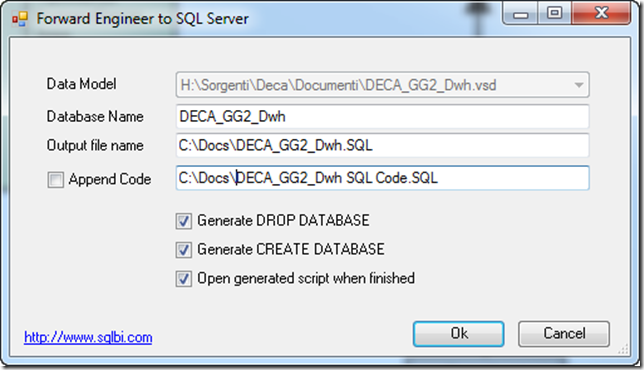Image resolution: width=644 pixels, height=370 pixels.
Task: Click the Cancel button
Action: (x=564, y=334)
